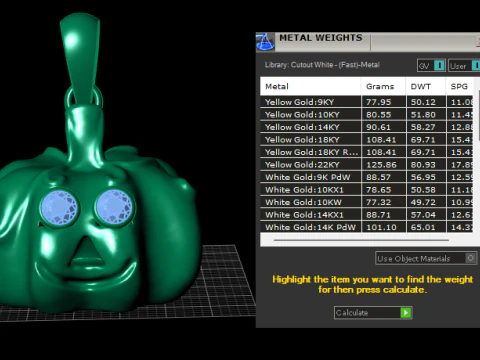
Task: Click the 90.61 grams value
Action: pyautogui.click(x=378, y=127)
